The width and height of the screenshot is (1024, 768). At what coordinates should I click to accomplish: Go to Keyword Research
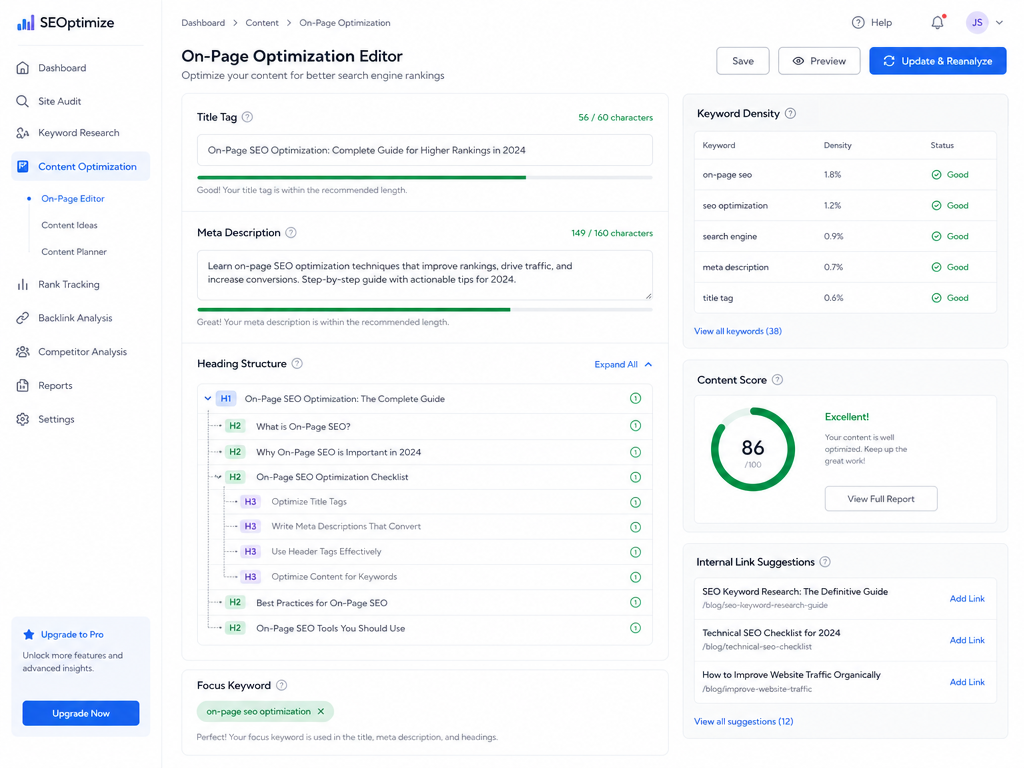click(80, 133)
